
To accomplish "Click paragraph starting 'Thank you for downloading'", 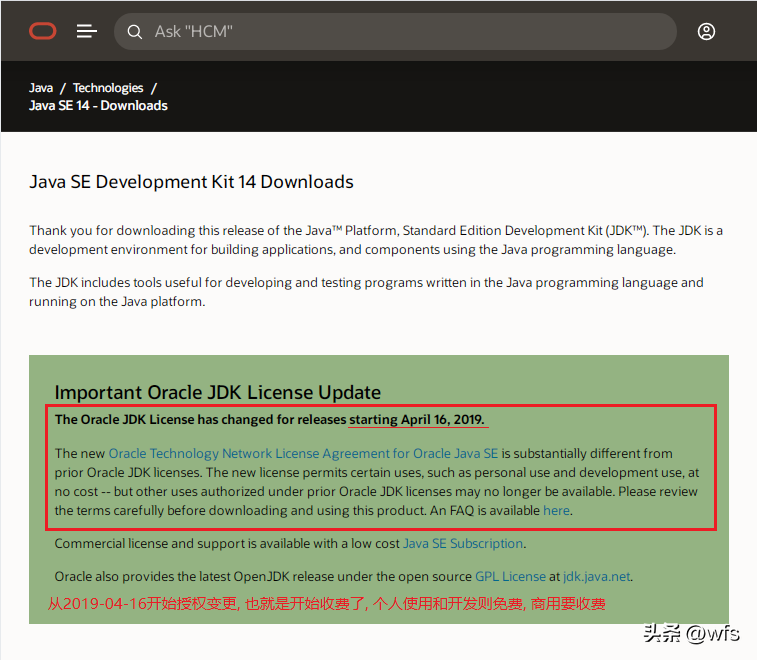I will coord(376,240).
